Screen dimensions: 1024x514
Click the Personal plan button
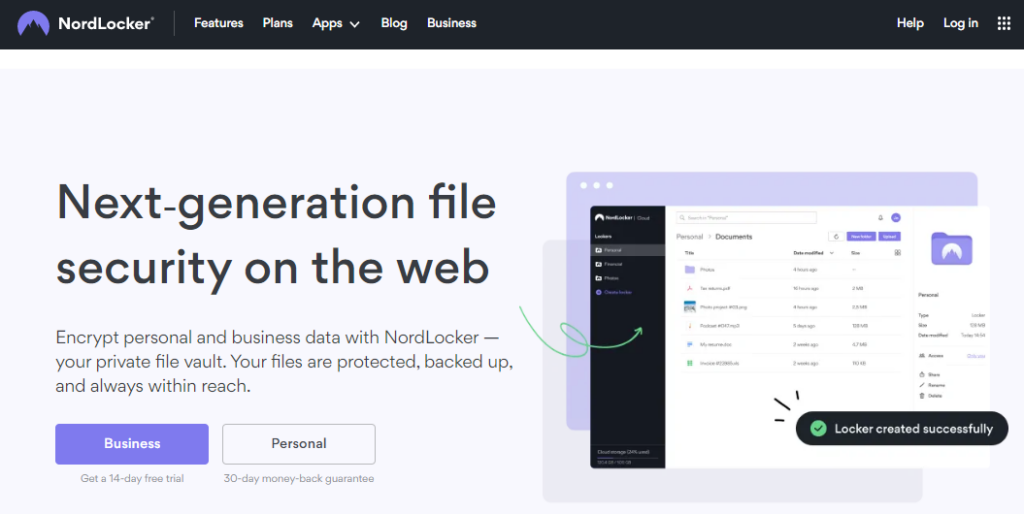299,444
